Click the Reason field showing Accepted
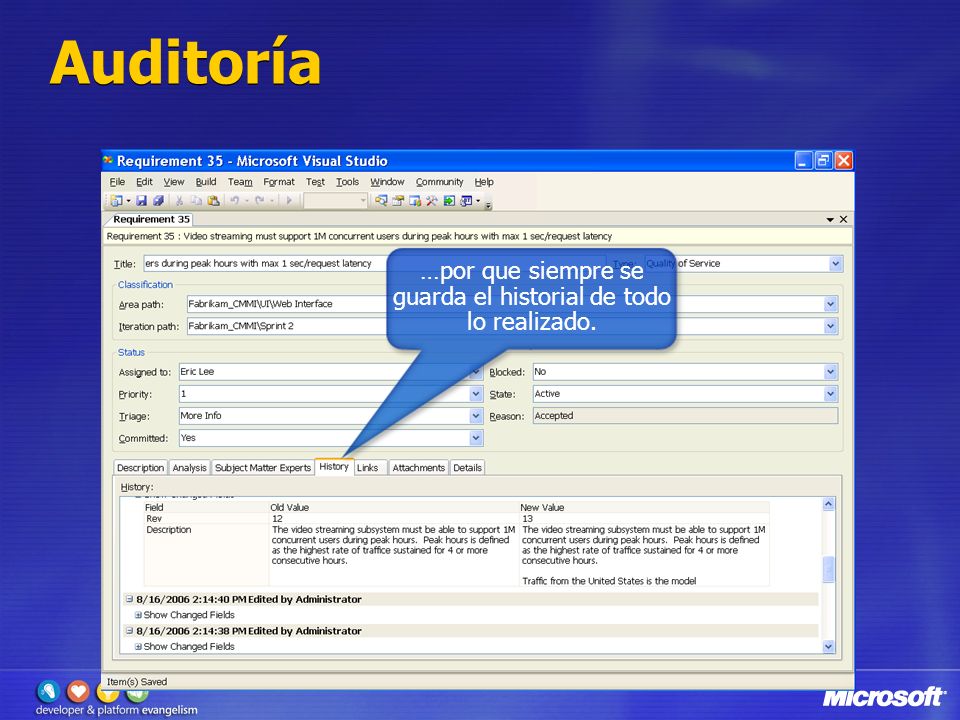Viewport: 960px width, 720px height. [x=684, y=416]
